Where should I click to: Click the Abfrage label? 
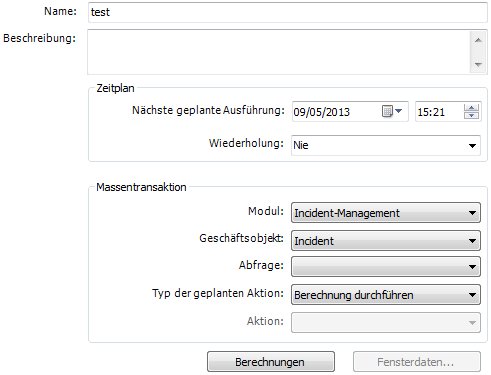coord(261,265)
